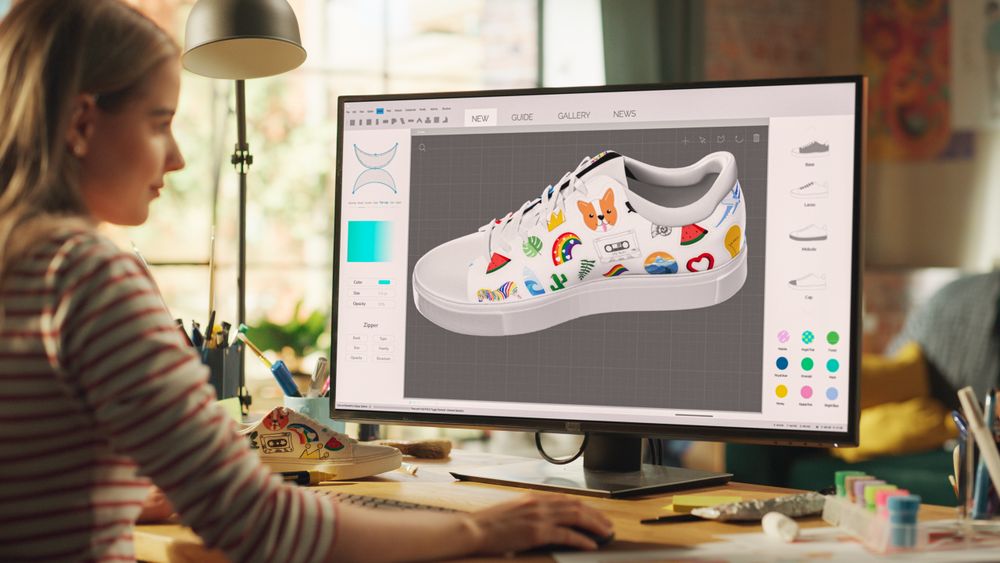Select the yellow lightbulb sticker on heel

pyautogui.click(x=734, y=241)
